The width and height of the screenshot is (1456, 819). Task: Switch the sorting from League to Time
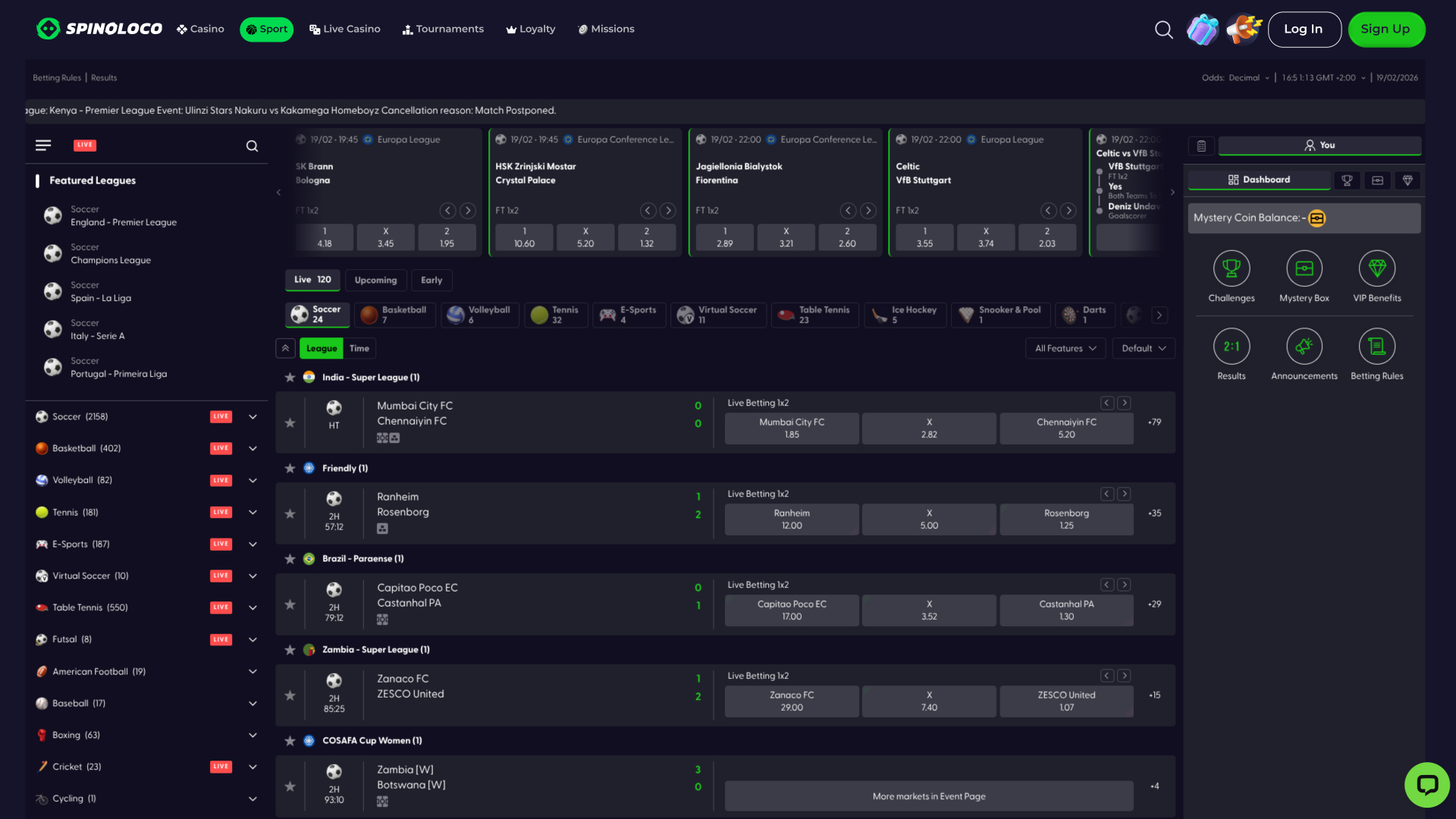(x=359, y=348)
